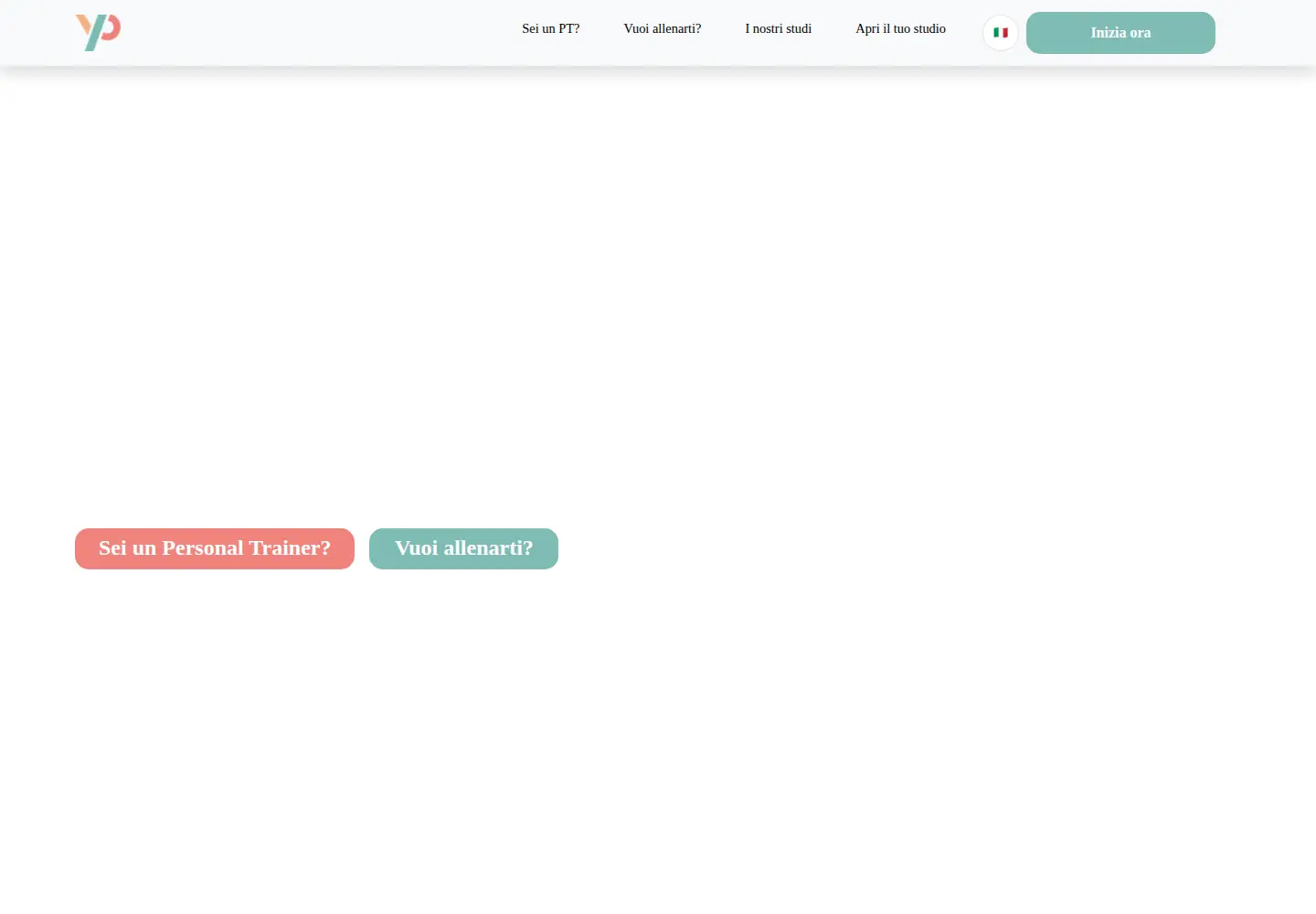Go to "Vuoi allenarti?" in the navigation bar
Image resolution: width=1316 pixels, height=914 pixels.
point(663,29)
